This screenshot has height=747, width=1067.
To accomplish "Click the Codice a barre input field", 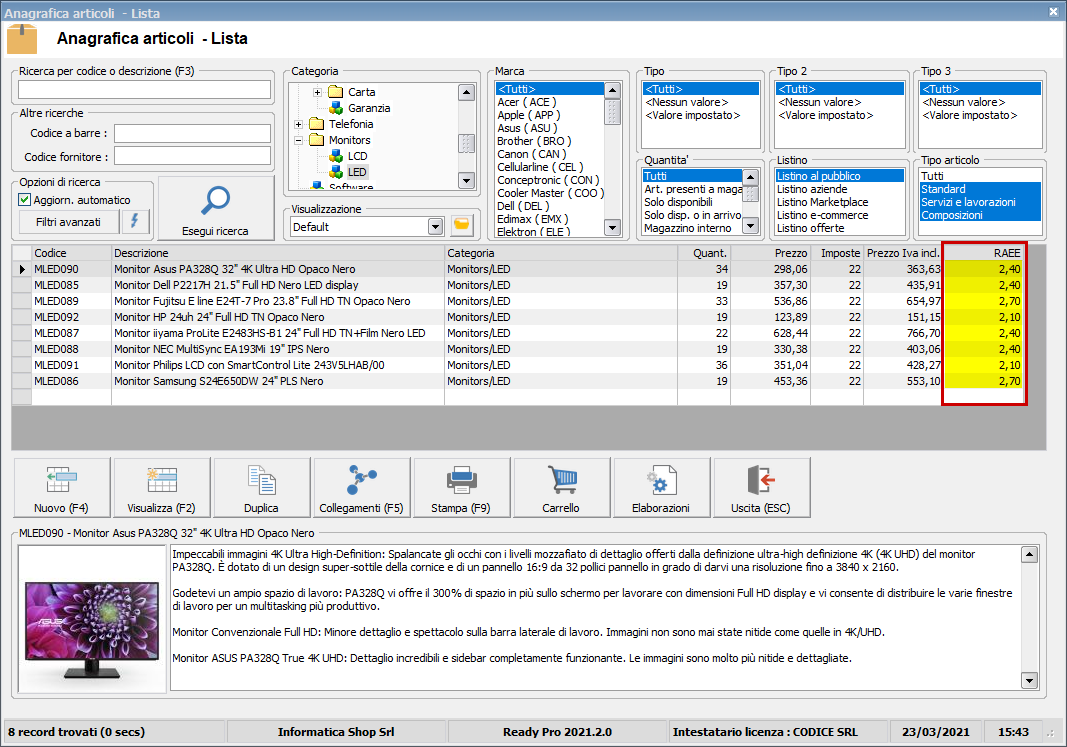I will click(193, 133).
